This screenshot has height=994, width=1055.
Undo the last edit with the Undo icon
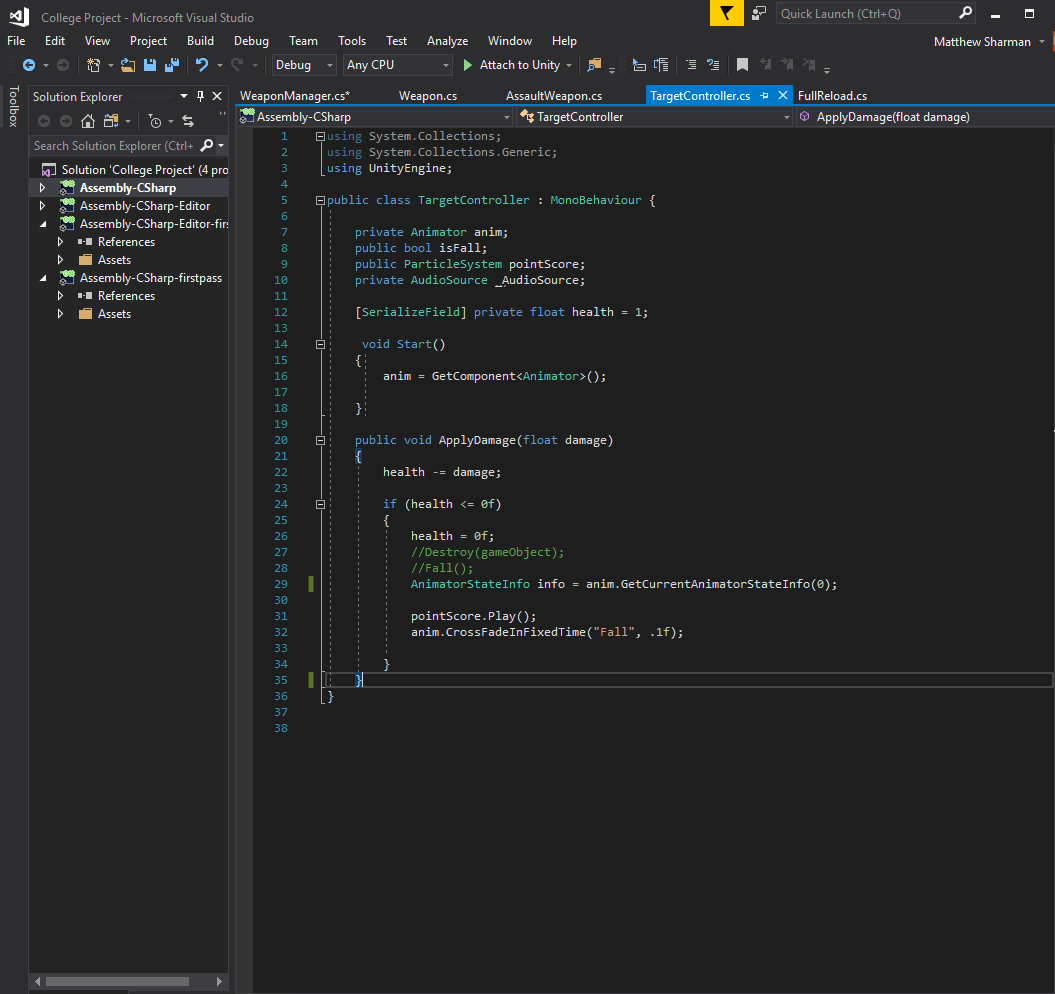tap(201, 65)
